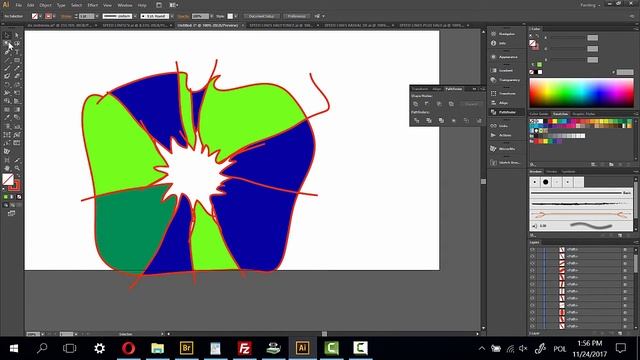Open Opera from the taskbar
The image size is (640, 360).
click(129, 348)
